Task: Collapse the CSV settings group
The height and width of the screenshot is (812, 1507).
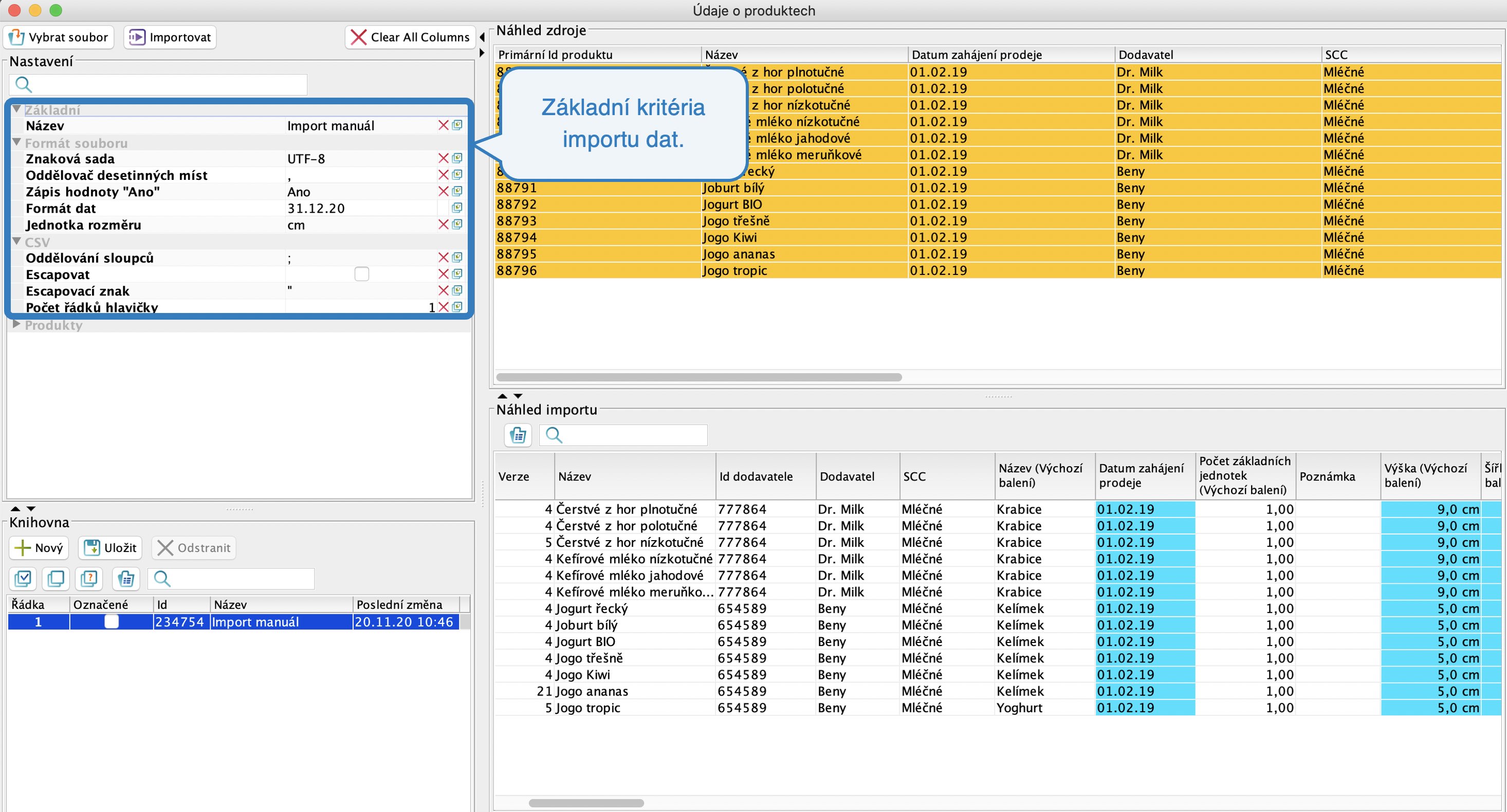Action: 17,241
